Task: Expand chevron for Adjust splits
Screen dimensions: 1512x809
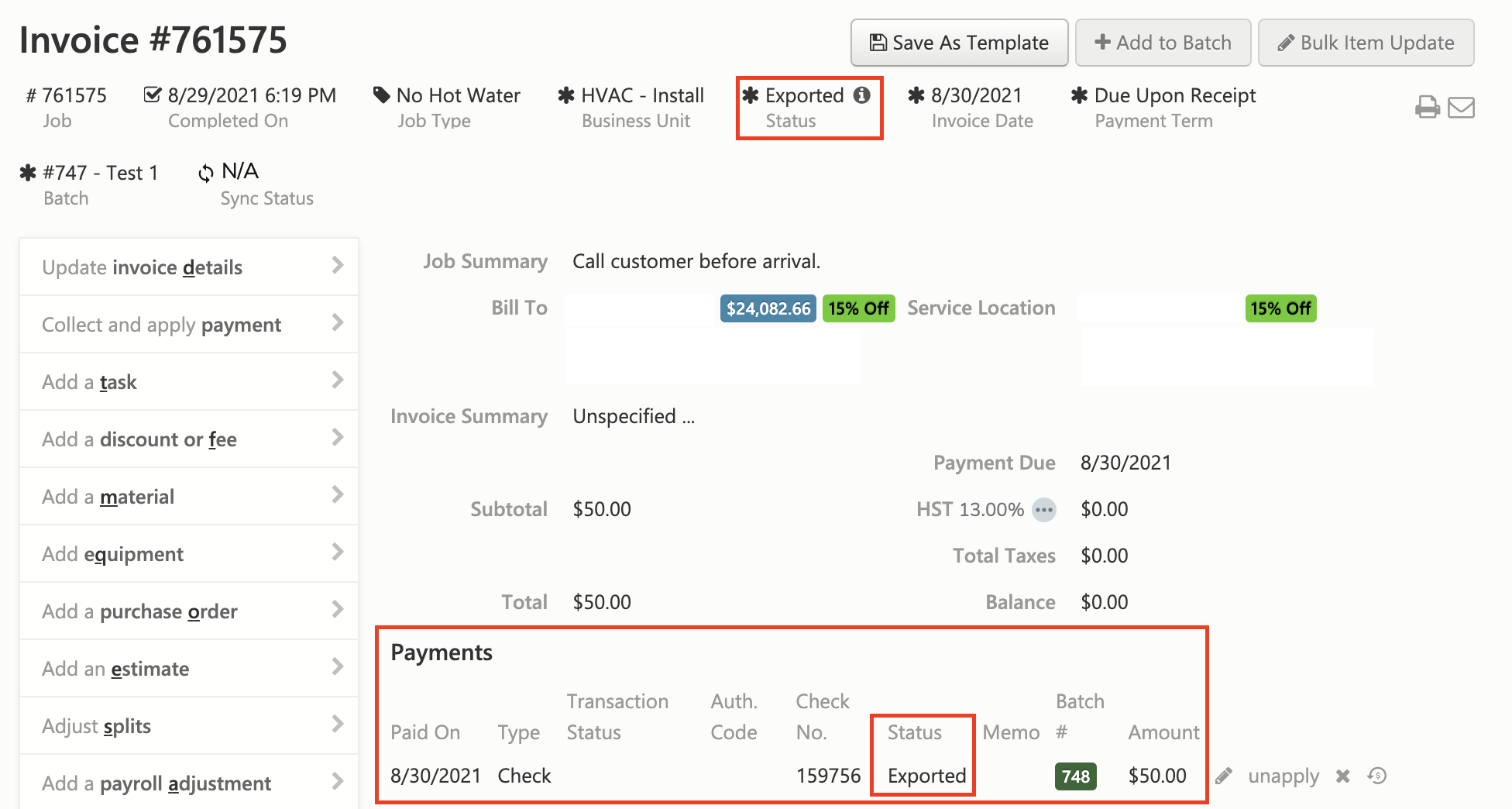Action: click(x=338, y=724)
